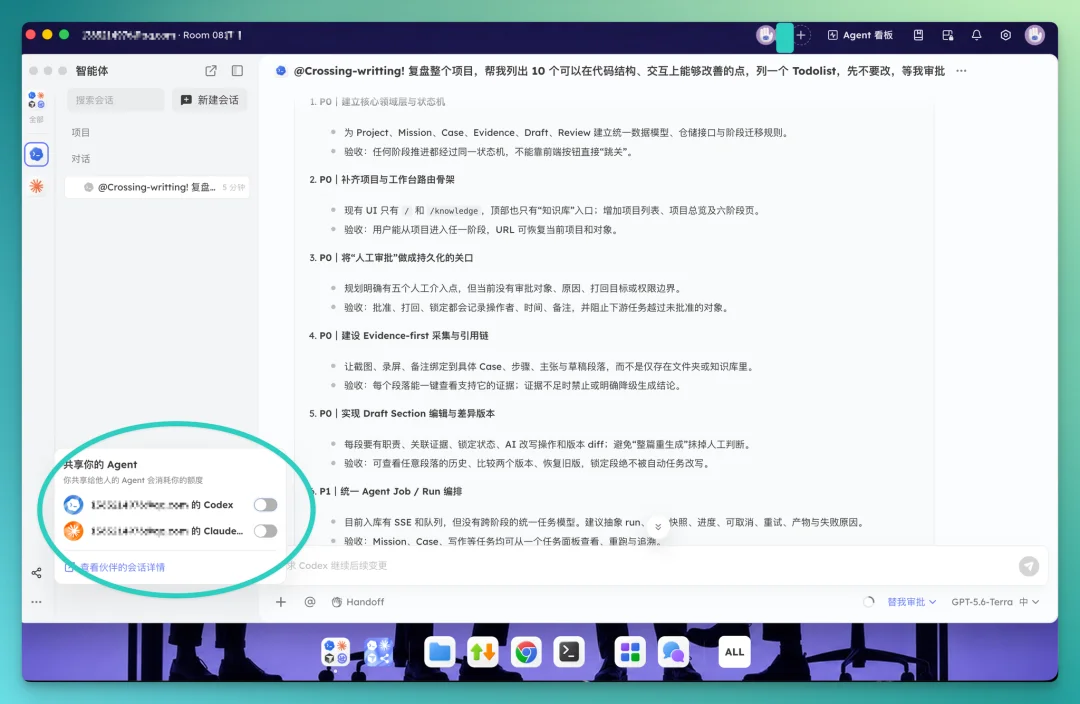Click the Claude avatar in the share popup
This screenshot has height=704, width=1080.
(x=74, y=531)
